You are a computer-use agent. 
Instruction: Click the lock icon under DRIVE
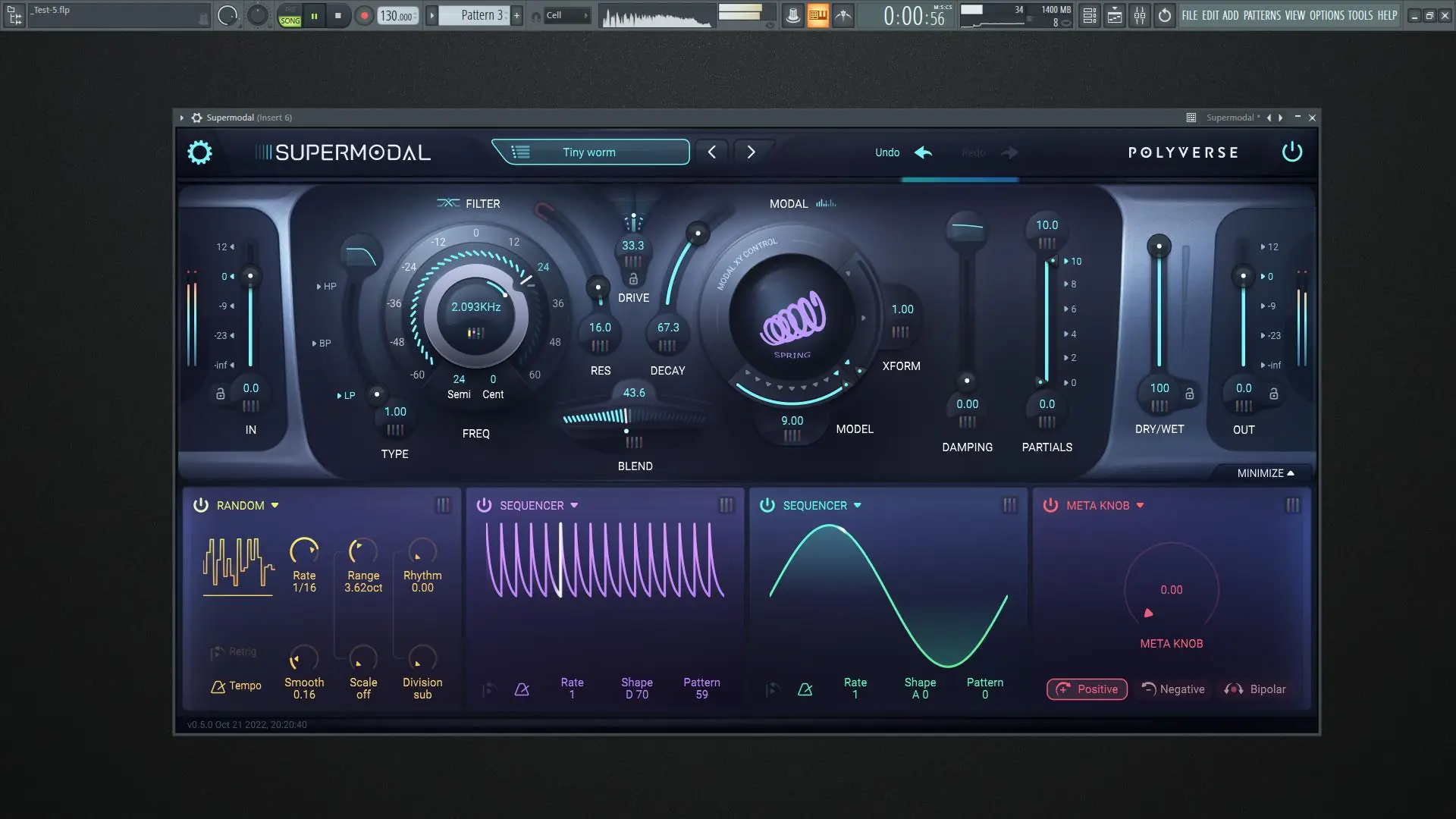point(633,279)
